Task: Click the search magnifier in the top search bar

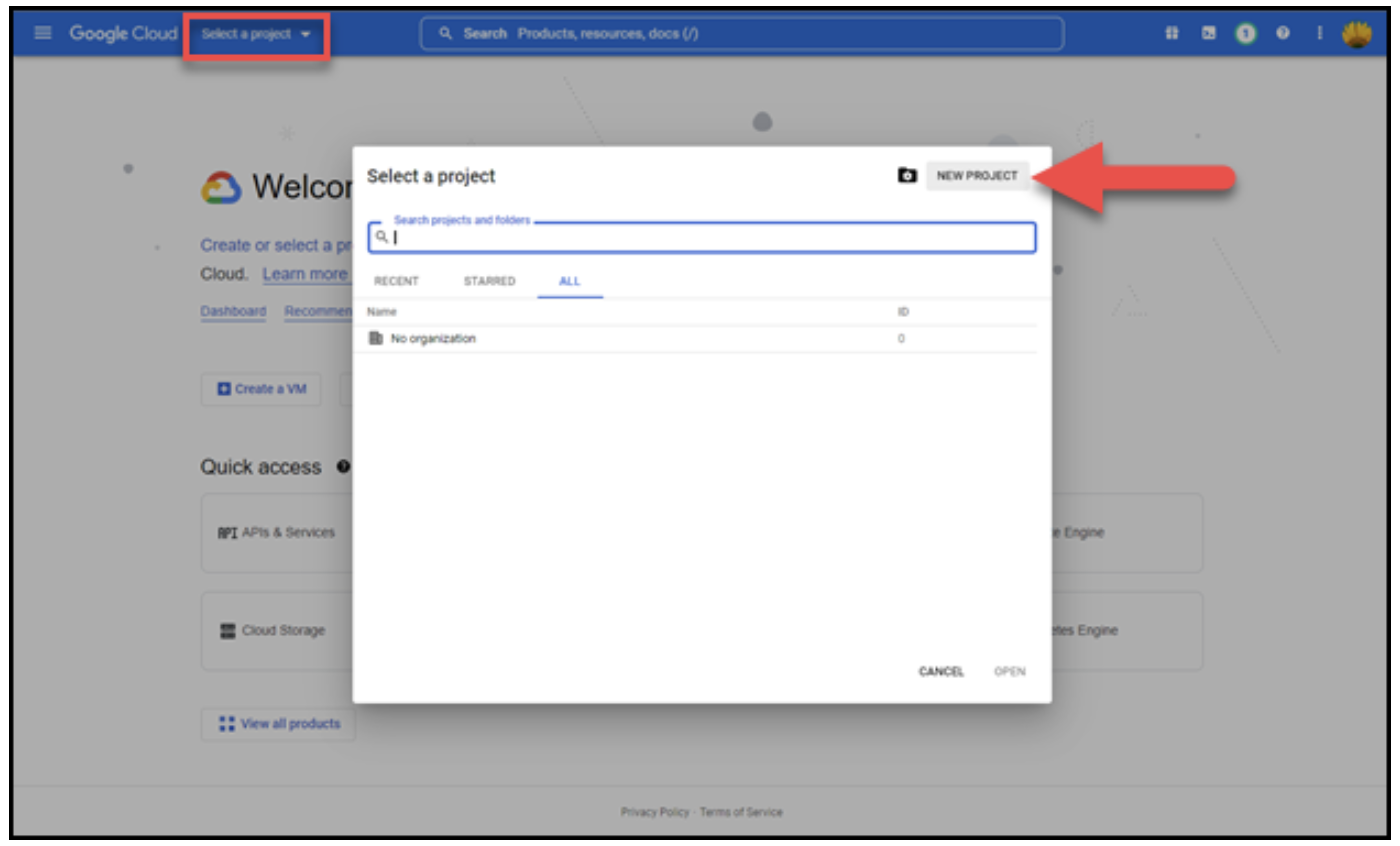Action: [x=446, y=34]
